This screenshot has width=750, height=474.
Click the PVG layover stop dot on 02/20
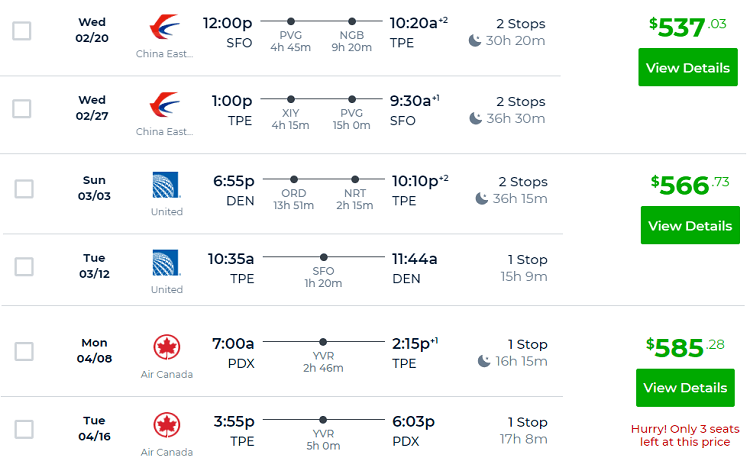click(291, 21)
